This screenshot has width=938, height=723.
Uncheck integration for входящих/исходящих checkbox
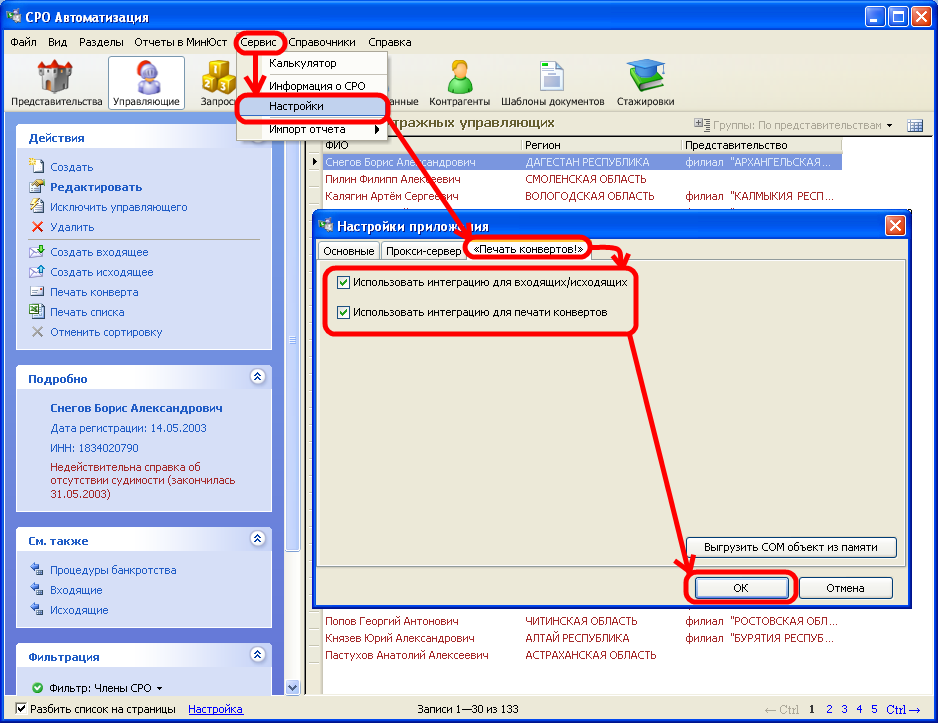[x=344, y=282]
